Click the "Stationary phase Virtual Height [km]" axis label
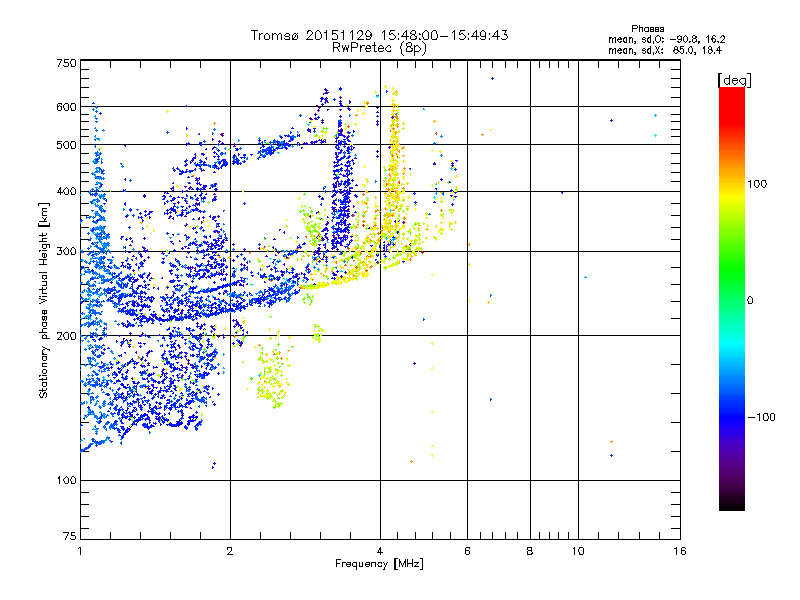 [44, 301]
